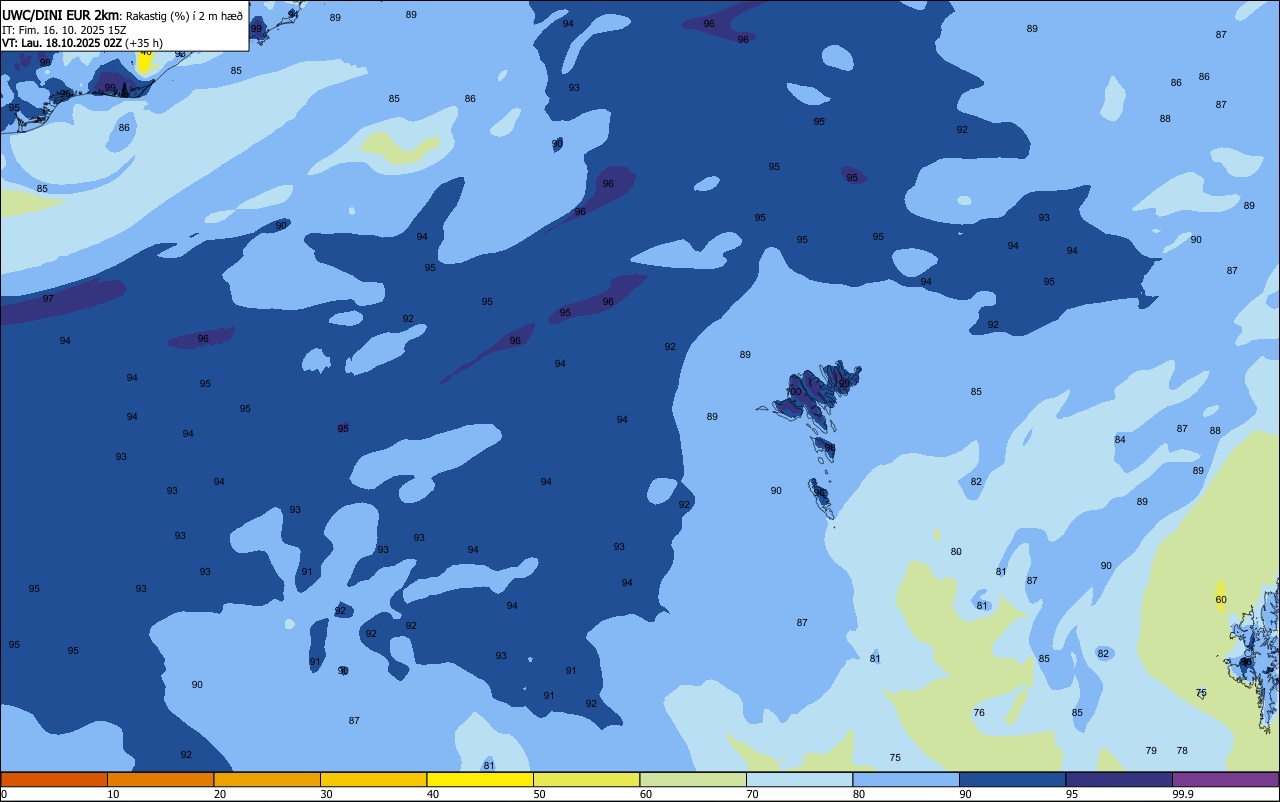The height and width of the screenshot is (802, 1280).
Task: Select the map value '84'
Action: click(x=1120, y=440)
